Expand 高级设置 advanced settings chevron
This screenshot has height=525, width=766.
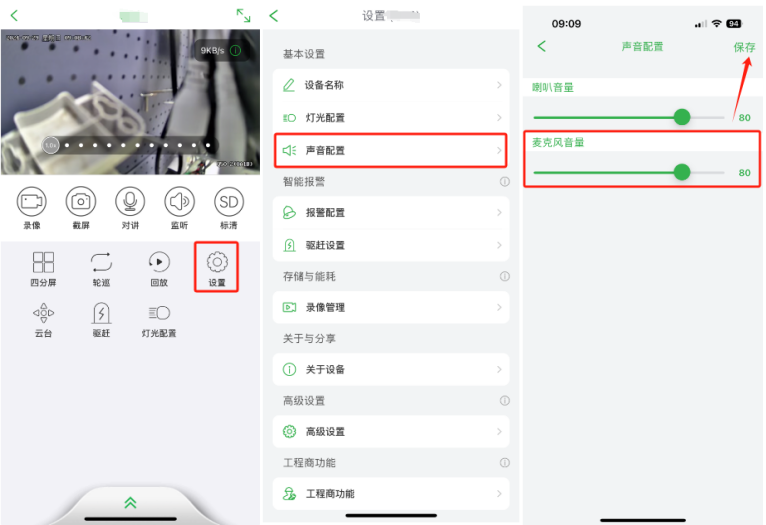click(x=499, y=431)
